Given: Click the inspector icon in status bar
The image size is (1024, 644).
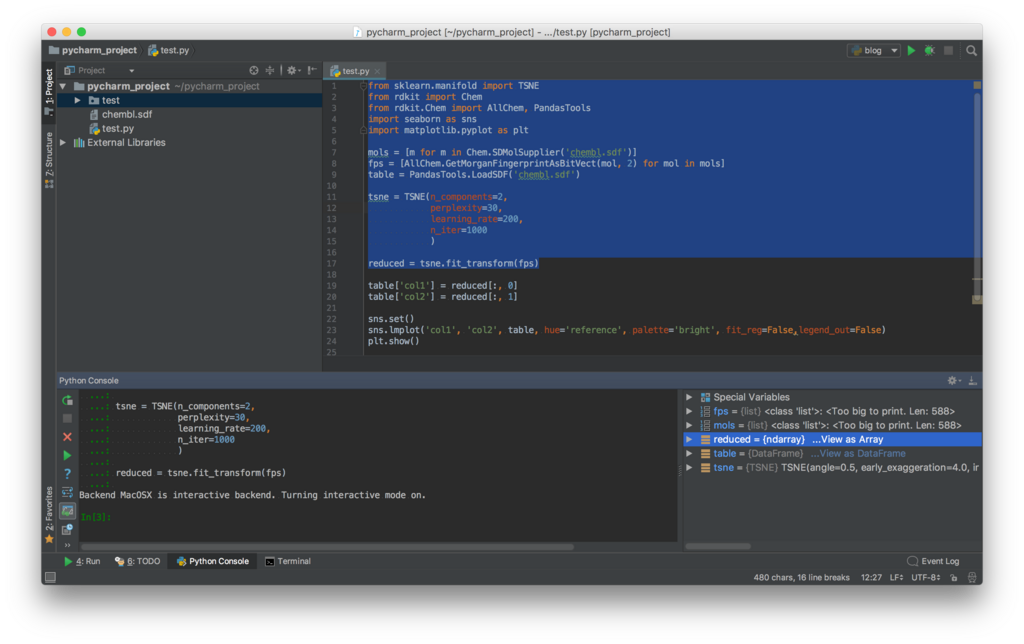Looking at the screenshot, I should coord(972,577).
